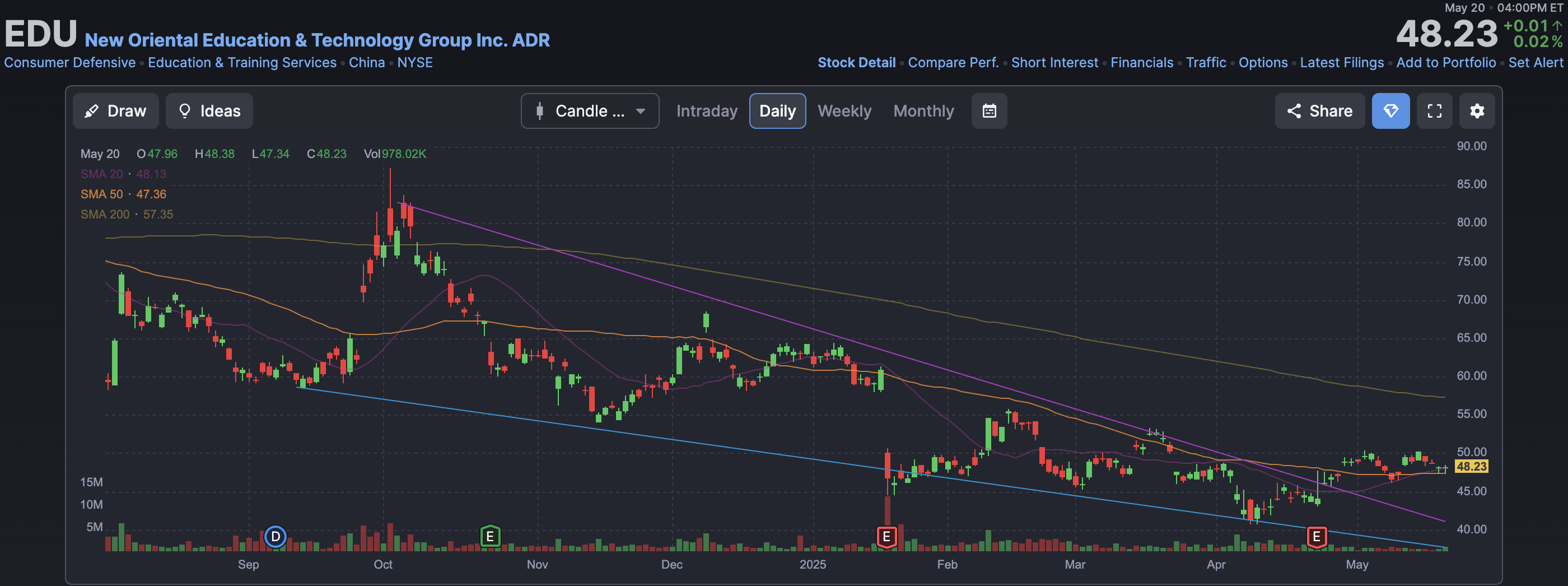Open chart settings gear

[1477, 111]
